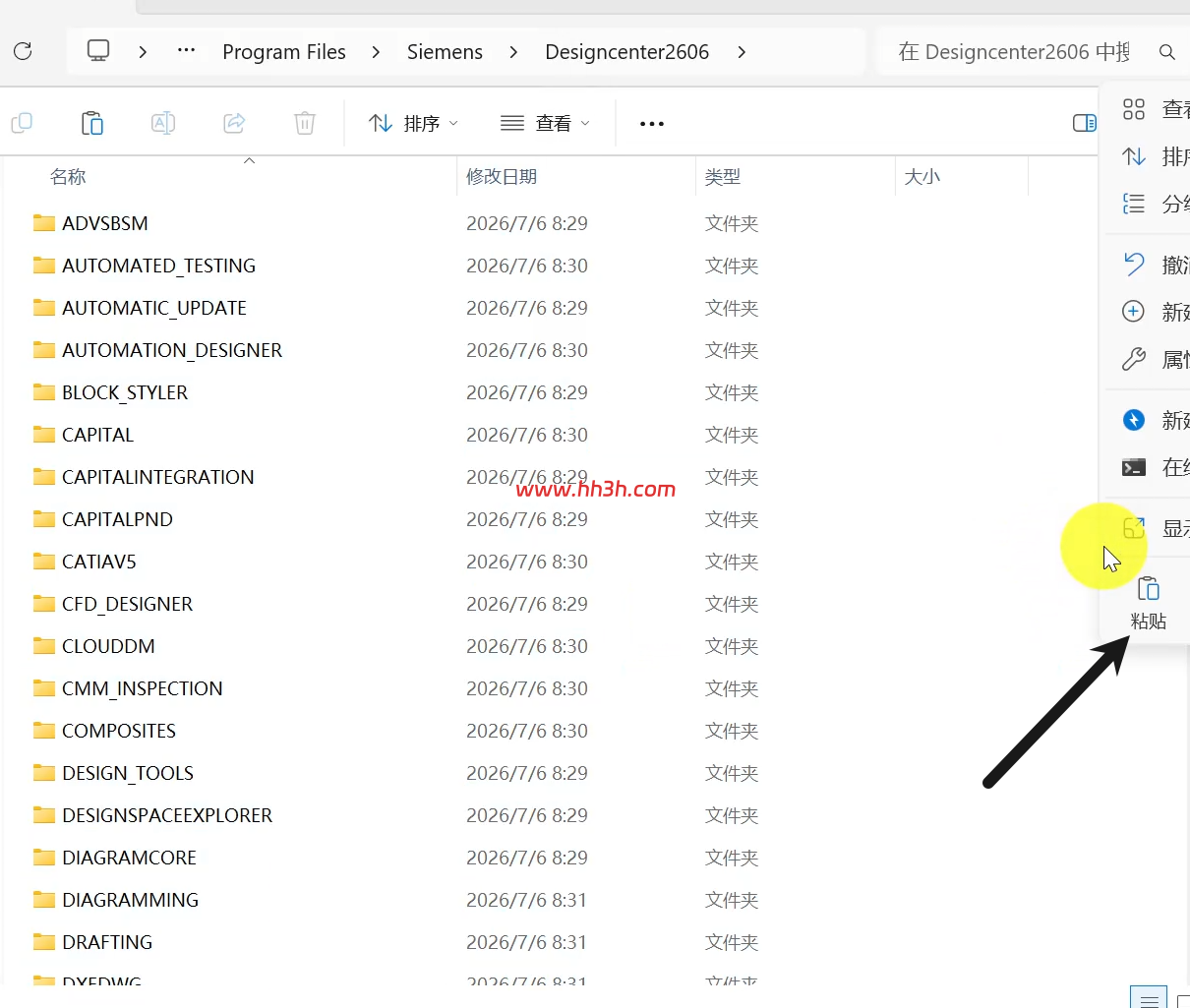
Task: Click the Delete trash icon in toolbar
Action: 305,123
